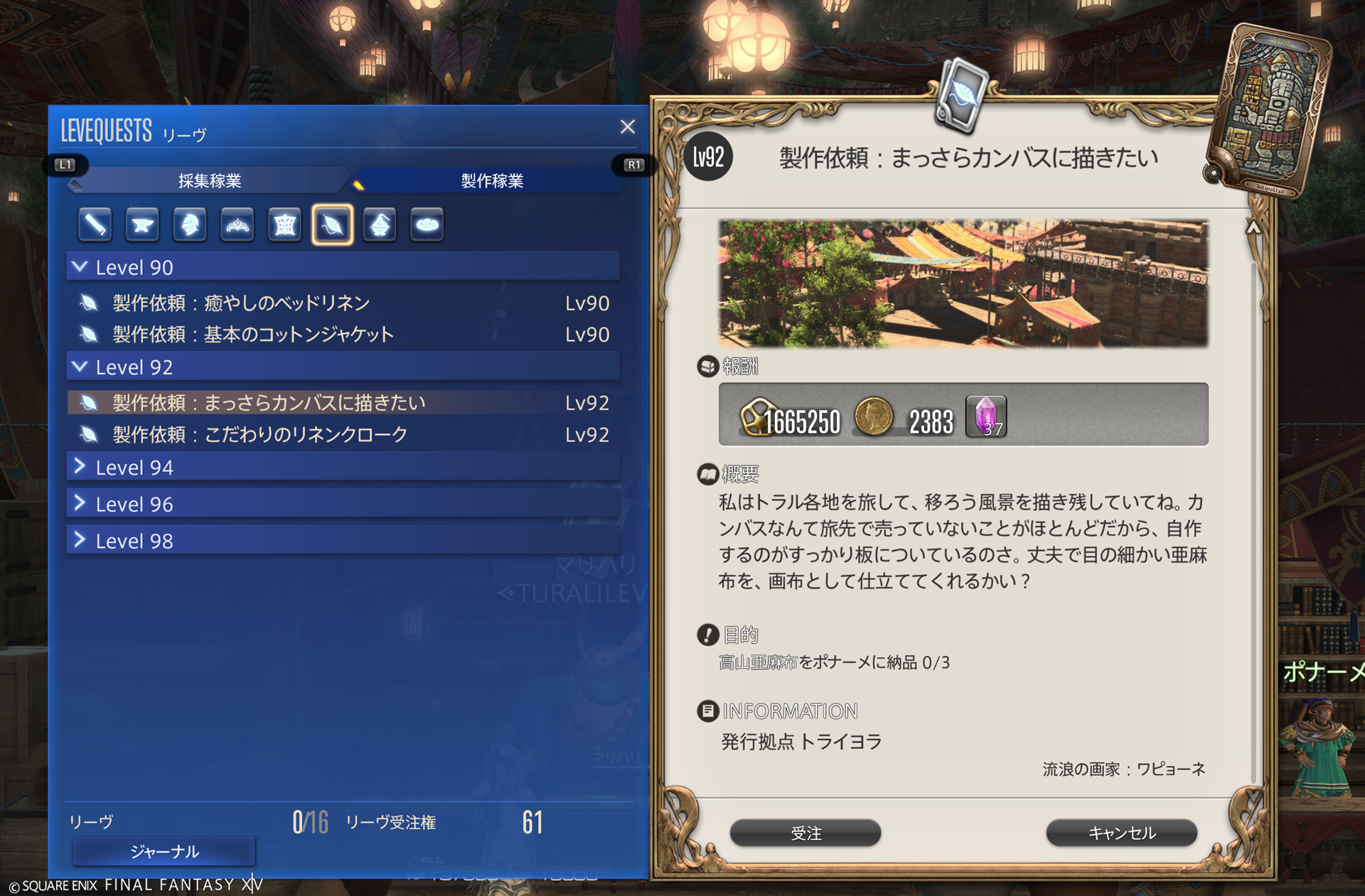The width and height of the screenshot is (1365, 896).
Task: Switch to the 製作稼業 tab
Action: coord(492,180)
